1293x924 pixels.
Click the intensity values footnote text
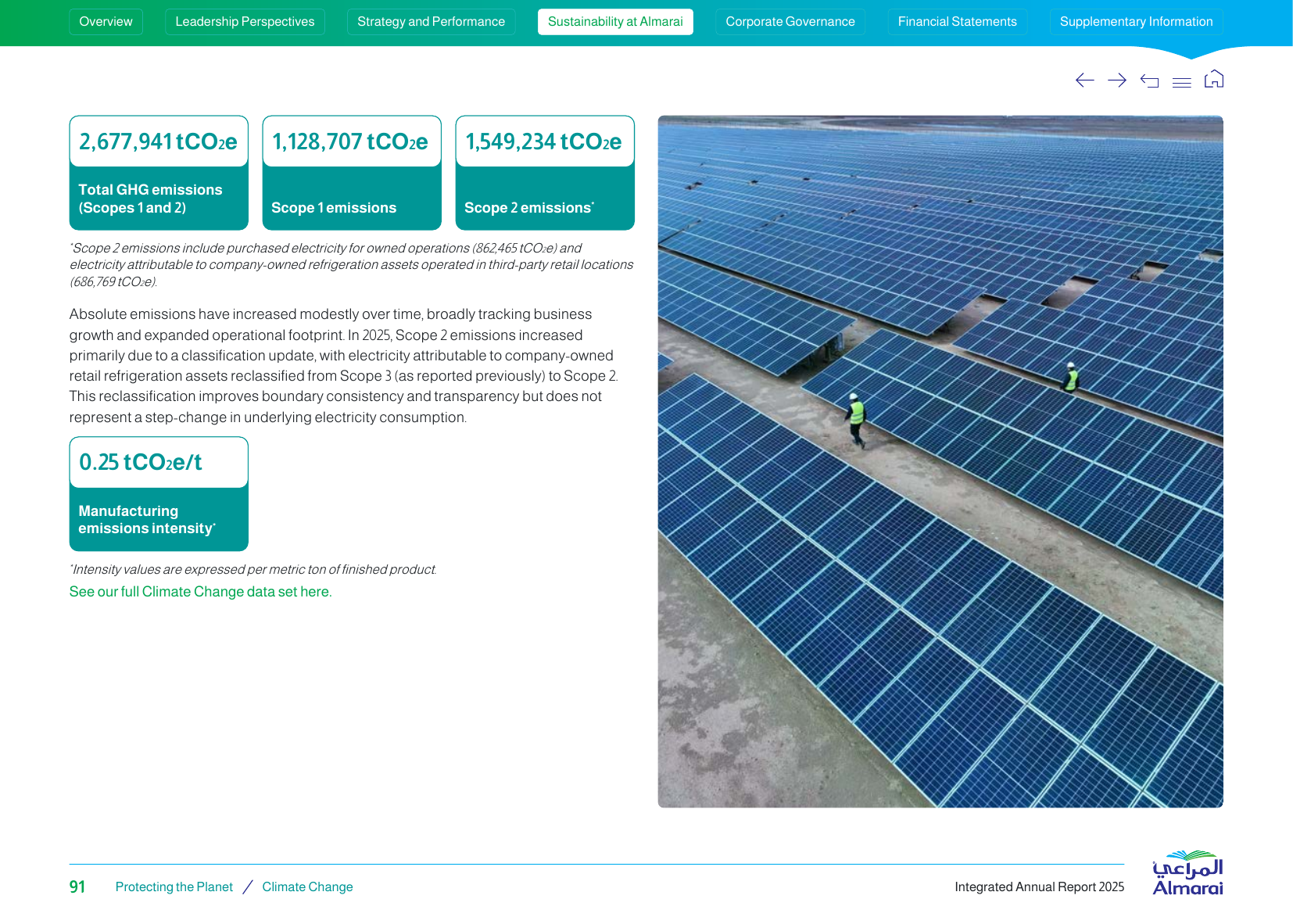click(x=253, y=569)
